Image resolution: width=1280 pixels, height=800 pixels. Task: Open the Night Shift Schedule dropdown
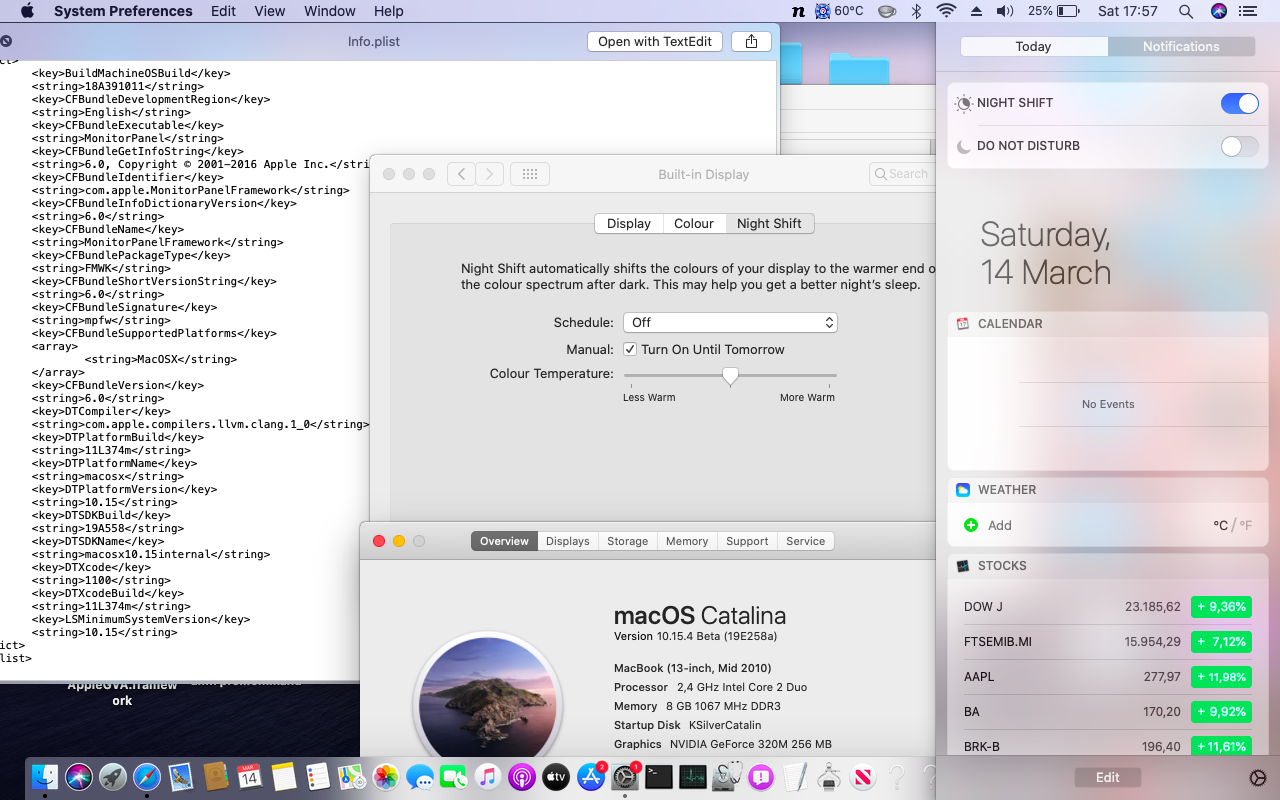pos(730,322)
